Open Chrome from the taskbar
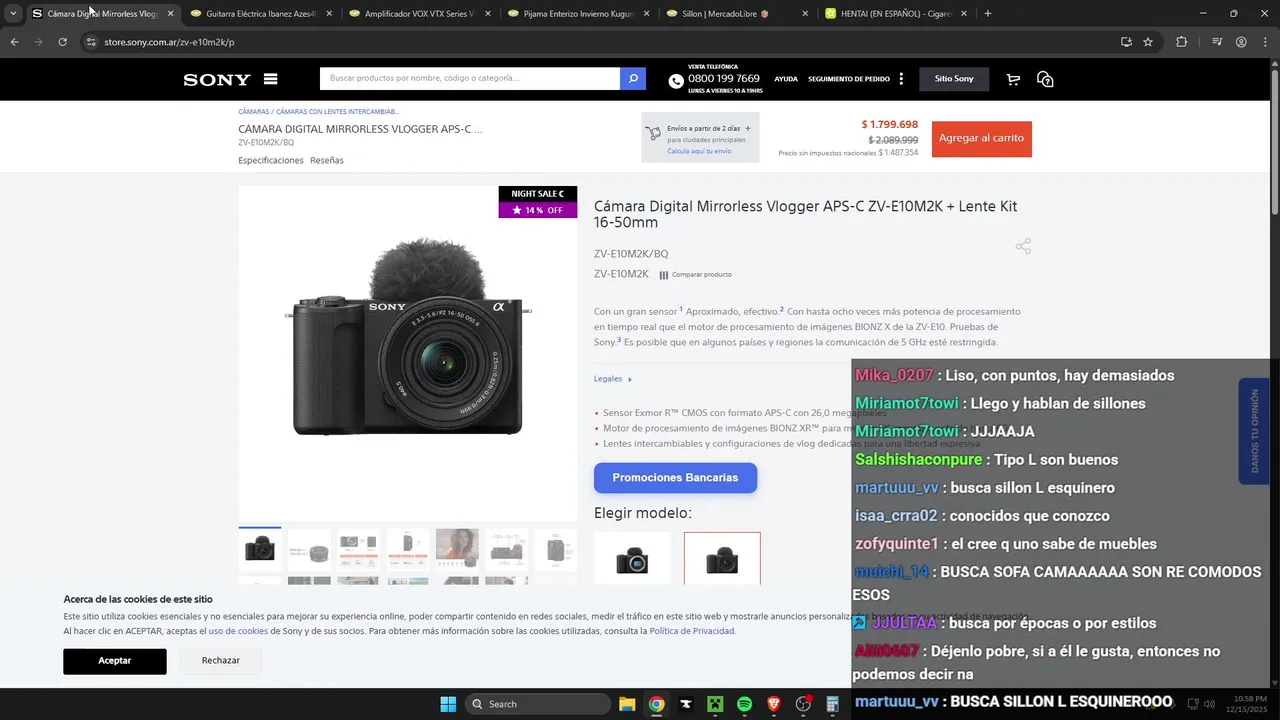Viewport: 1280px width, 720px height. pyautogui.click(x=656, y=704)
